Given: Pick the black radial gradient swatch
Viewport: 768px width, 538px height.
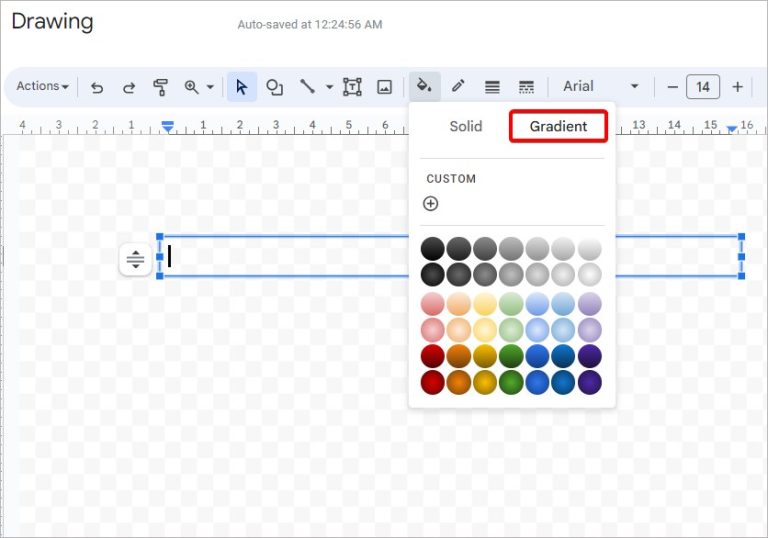Looking at the screenshot, I should (x=432, y=274).
